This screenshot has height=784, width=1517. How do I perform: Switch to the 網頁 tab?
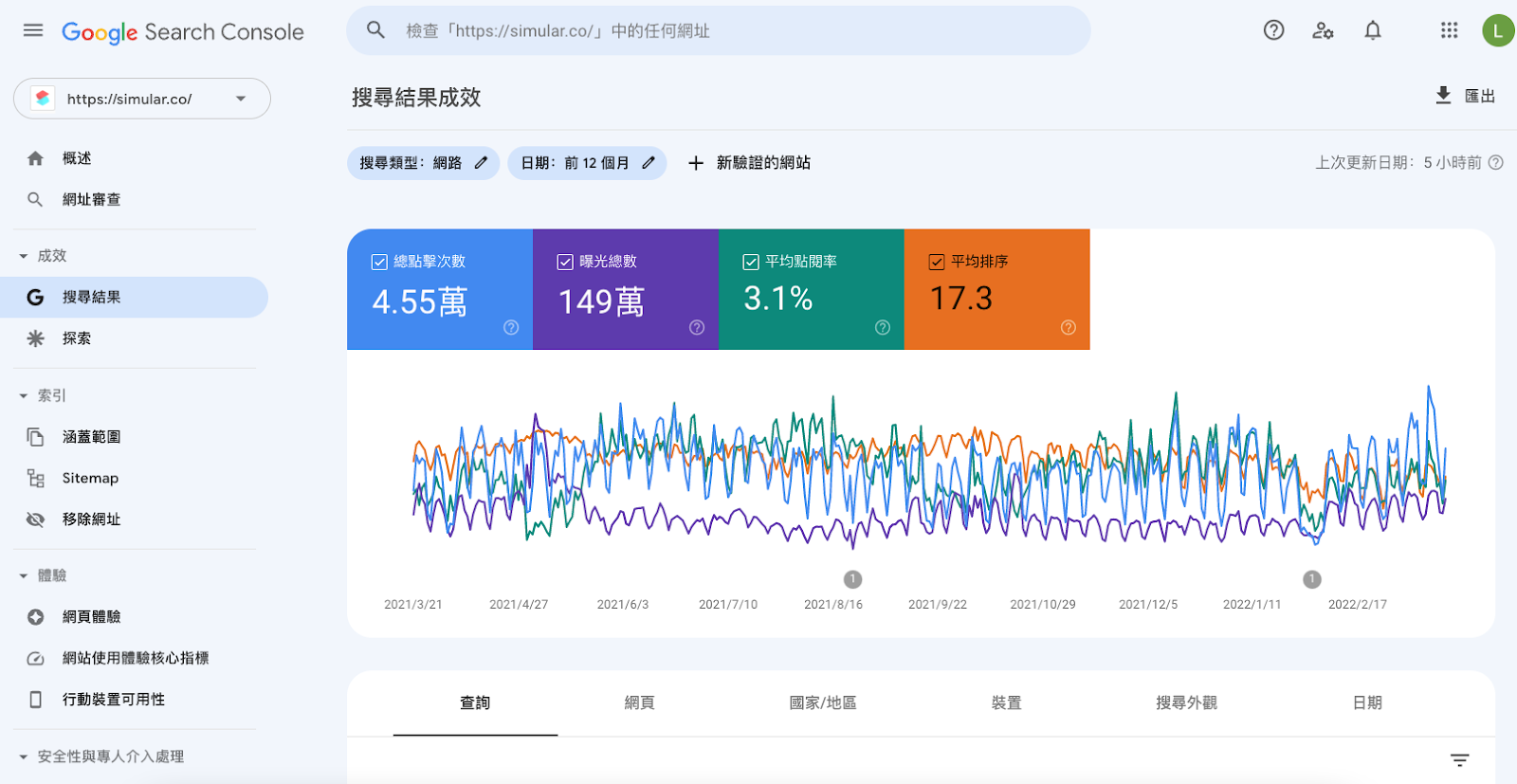click(x=640, y=702)
